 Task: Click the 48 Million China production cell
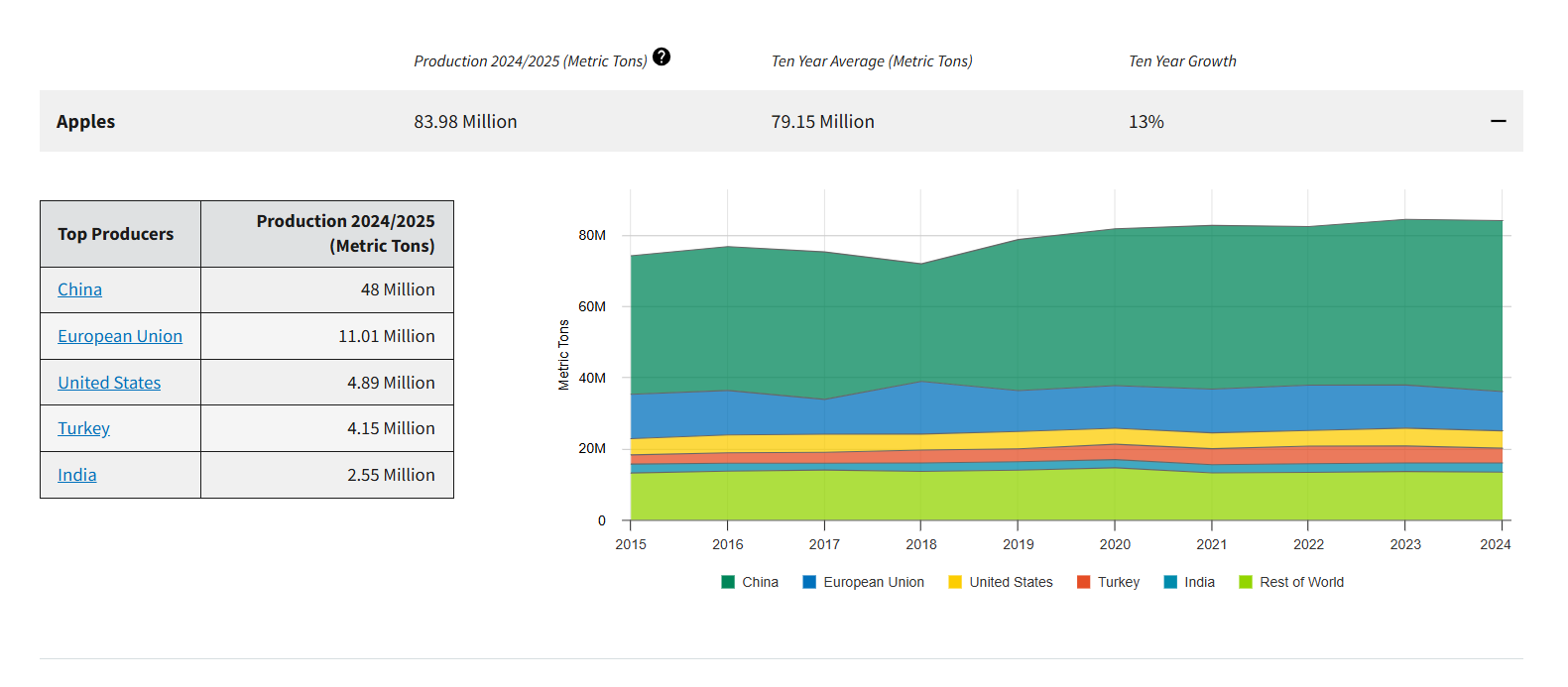(x=398, y=289)
